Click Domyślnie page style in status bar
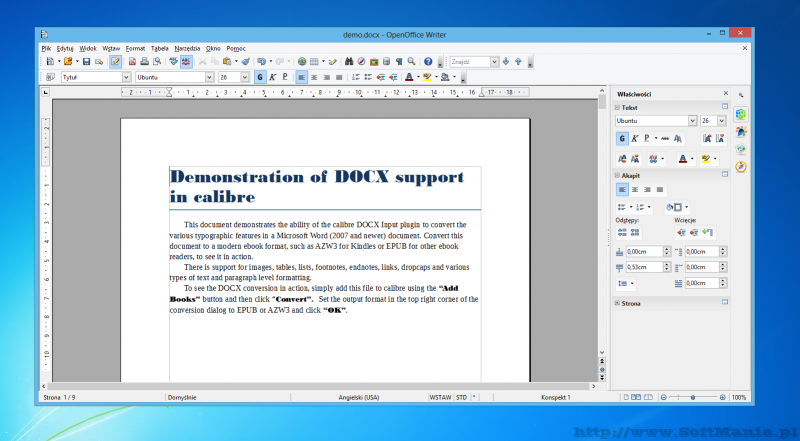The height and width of the screenshot is (441, 800). (x=182, y=397)
